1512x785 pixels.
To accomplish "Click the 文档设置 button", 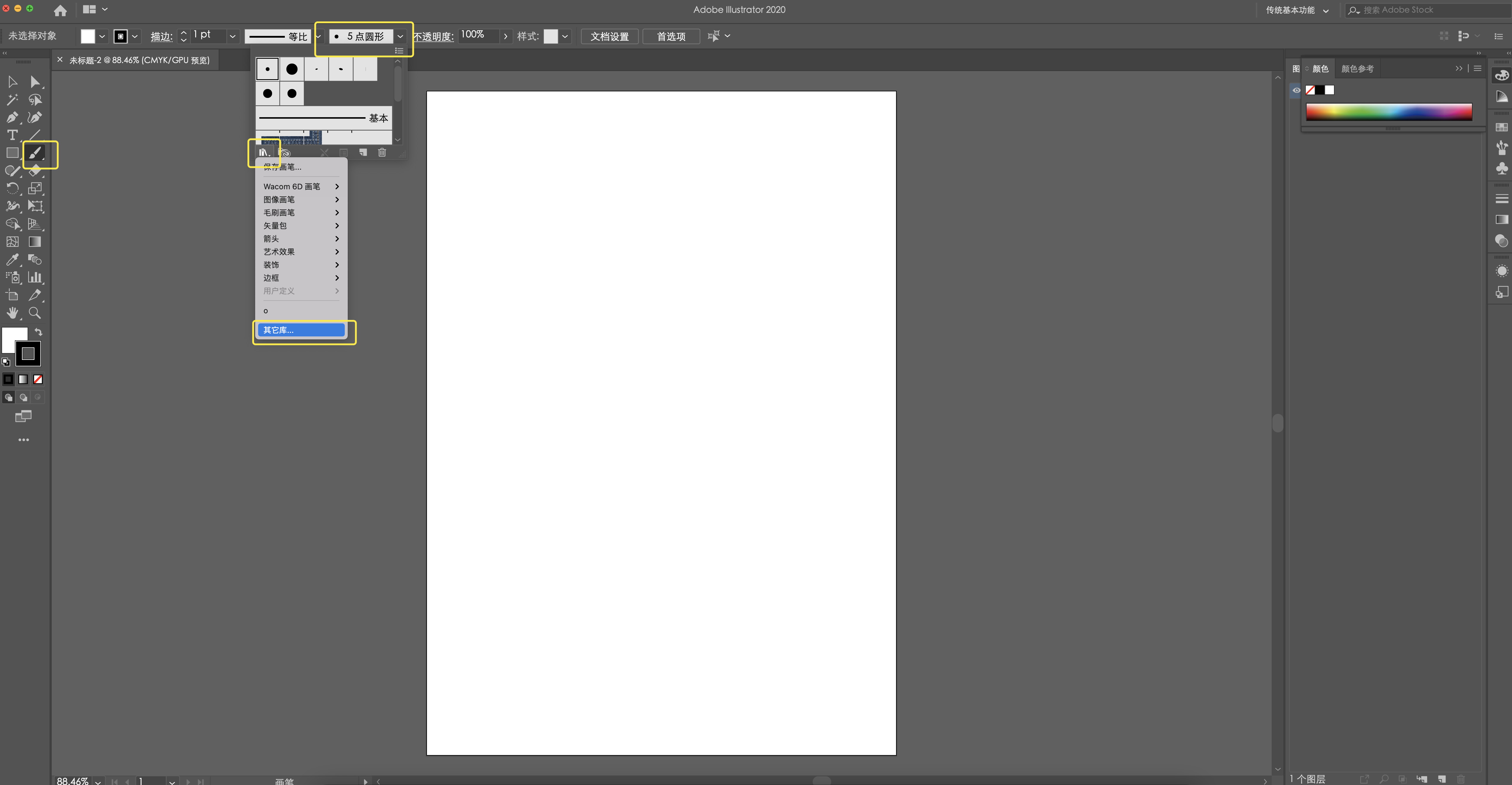I will click(609, 36).
